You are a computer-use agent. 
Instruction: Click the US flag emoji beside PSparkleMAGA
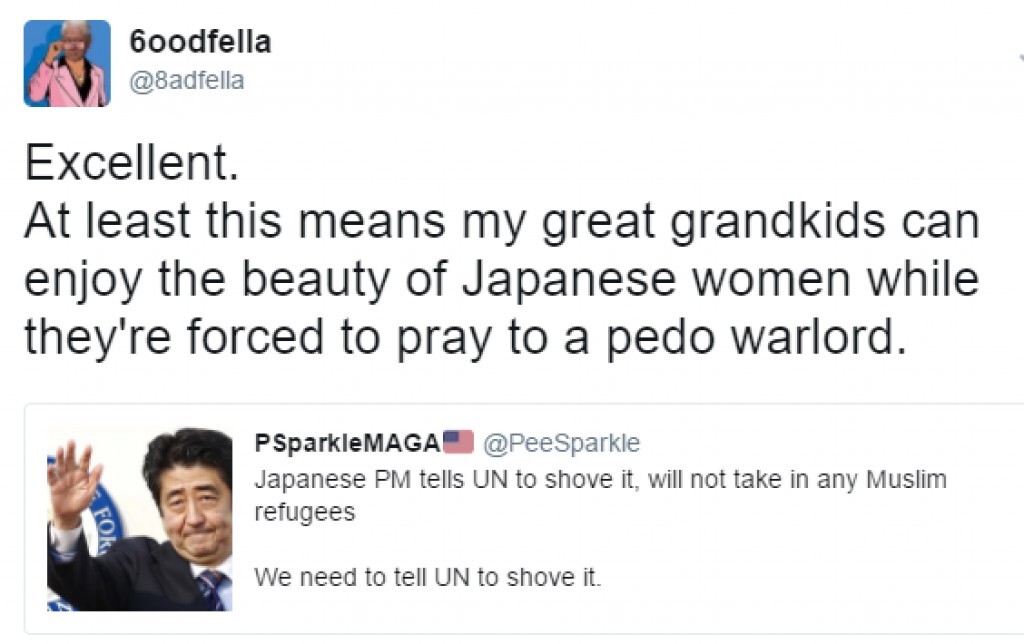click(x=458, y=441)
